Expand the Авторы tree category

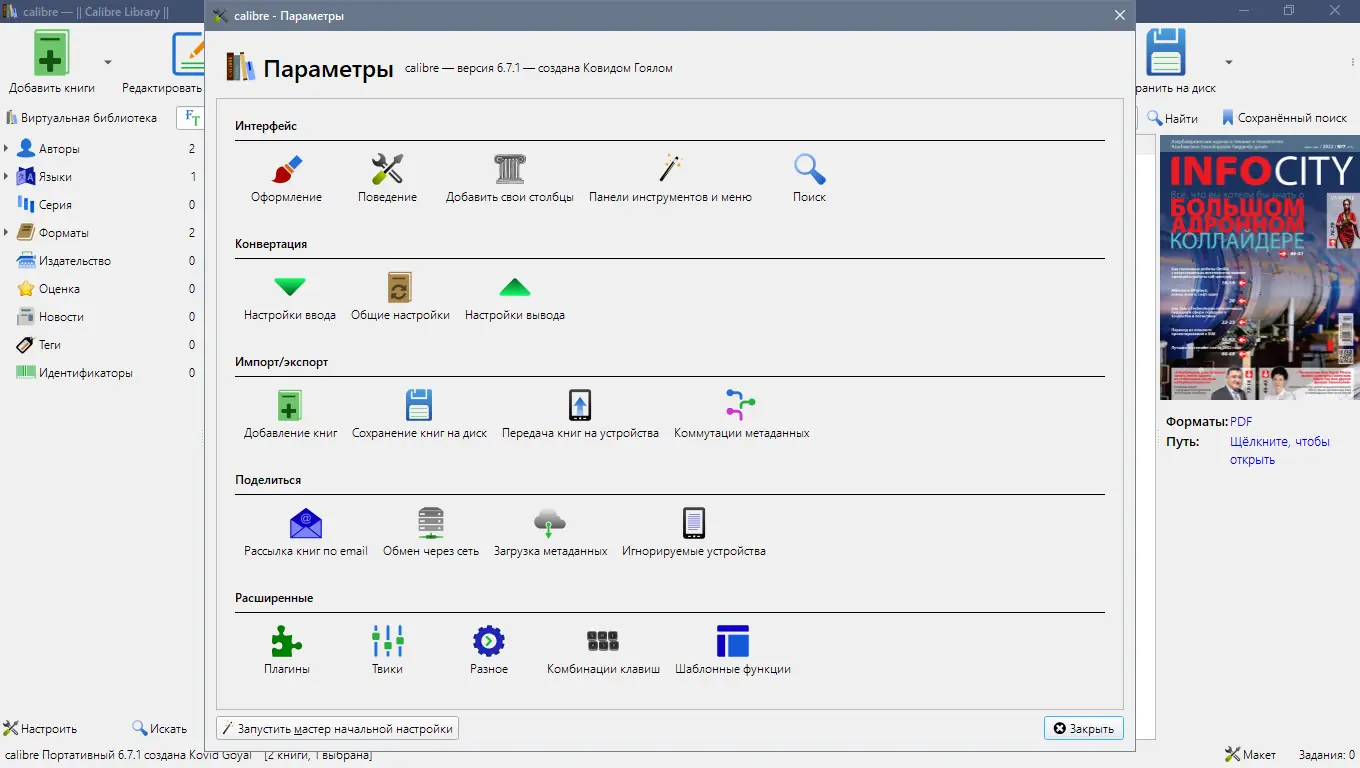click(x=6, y=149)
